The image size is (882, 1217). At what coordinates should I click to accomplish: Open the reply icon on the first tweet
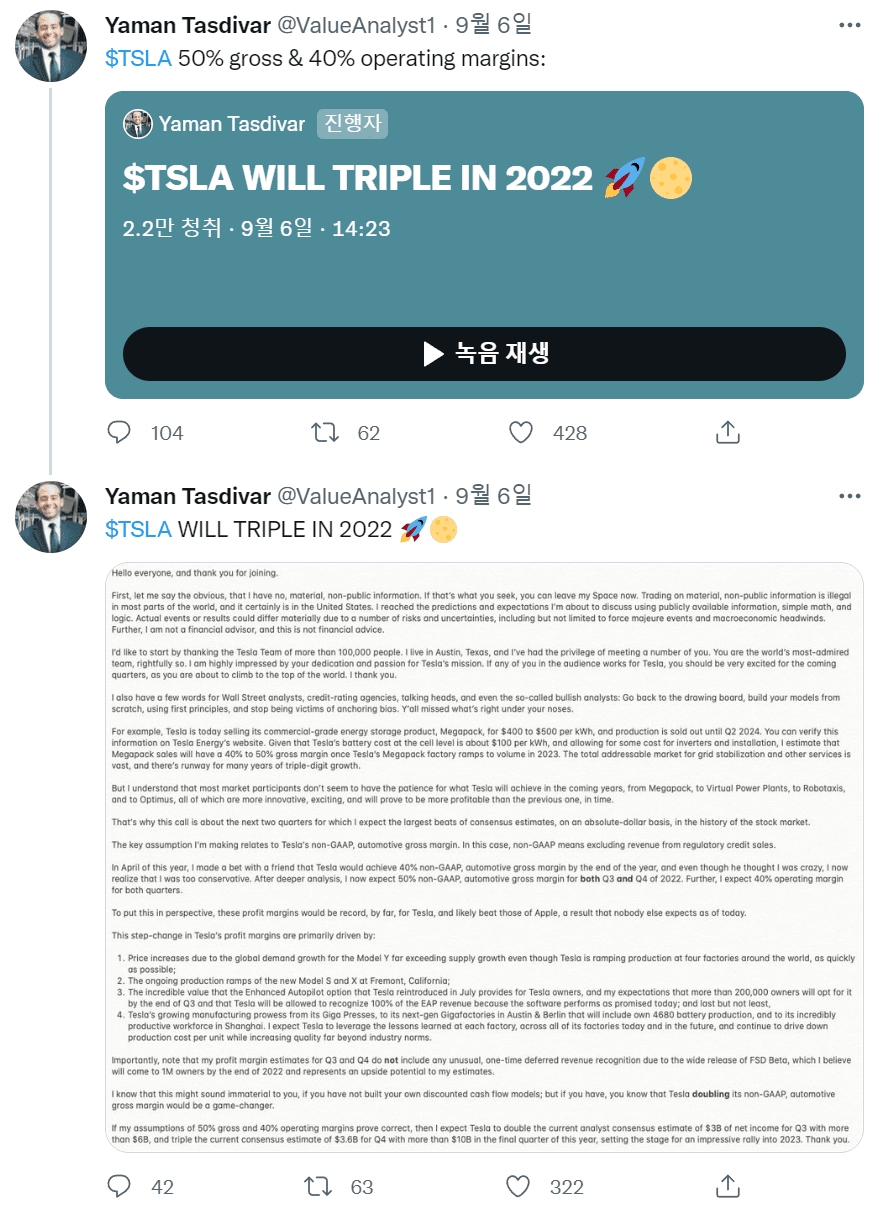click(119, 432)
